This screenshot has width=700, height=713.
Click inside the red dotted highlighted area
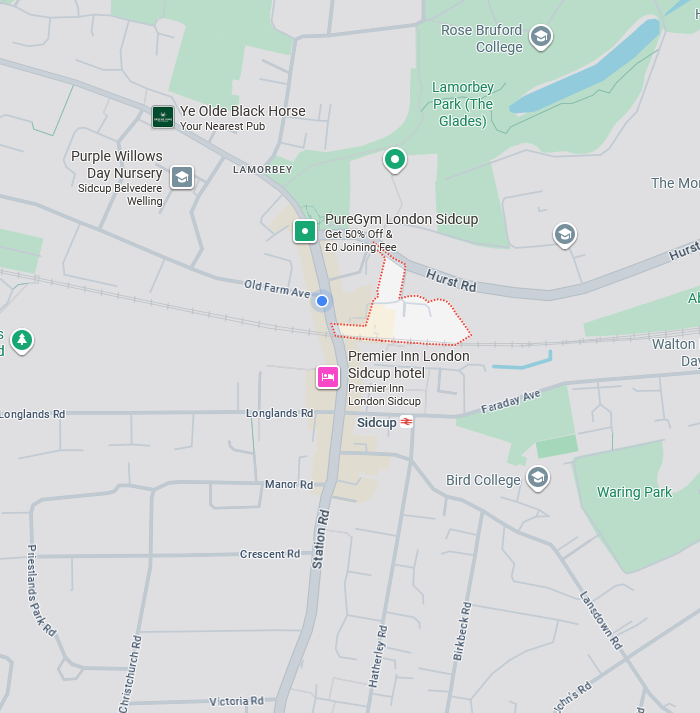428,321
